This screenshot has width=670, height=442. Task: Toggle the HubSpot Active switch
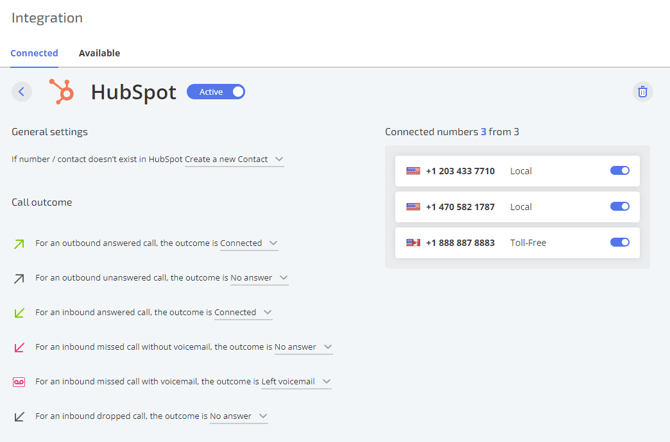pos(216,91)
